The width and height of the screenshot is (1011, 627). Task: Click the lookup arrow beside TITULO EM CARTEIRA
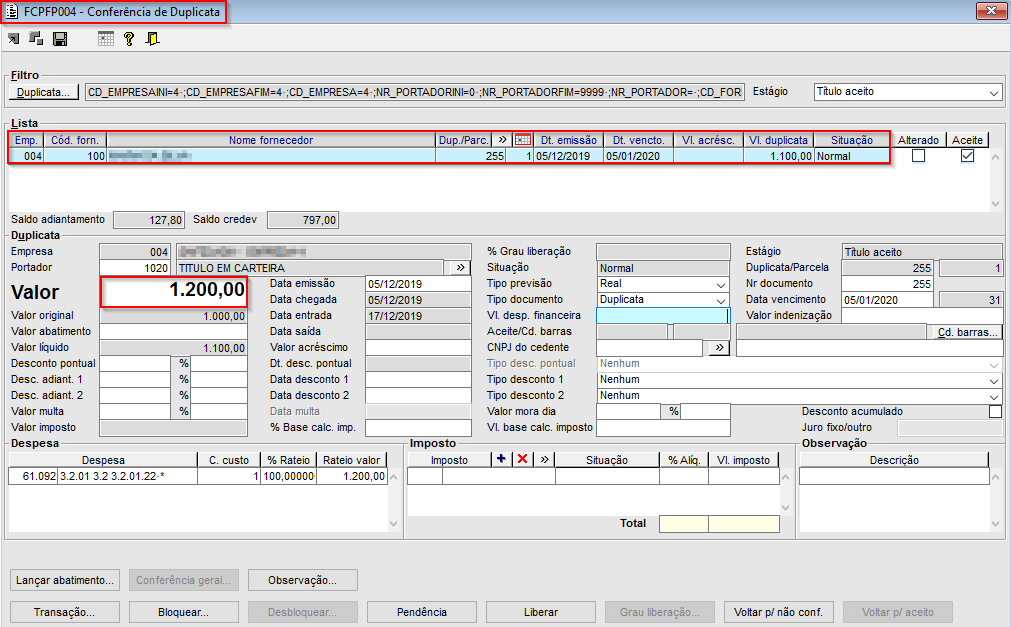pyautogui.click(x=460, y=267)
